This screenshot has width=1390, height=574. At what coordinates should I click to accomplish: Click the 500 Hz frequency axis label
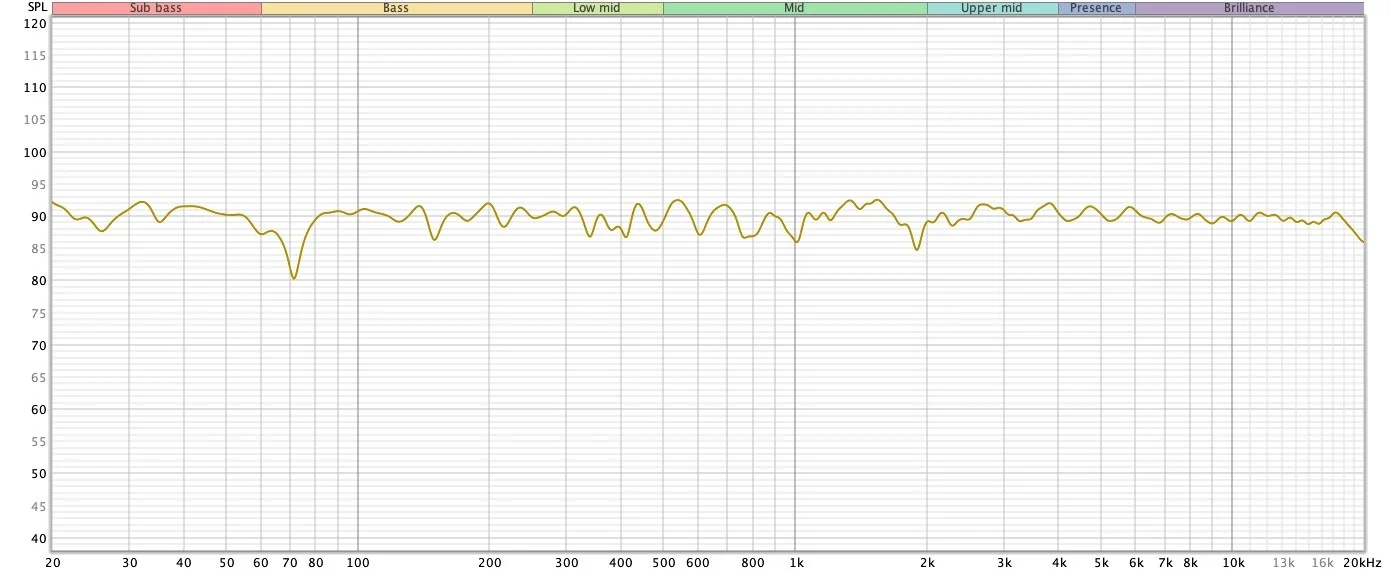click(663, 563)
